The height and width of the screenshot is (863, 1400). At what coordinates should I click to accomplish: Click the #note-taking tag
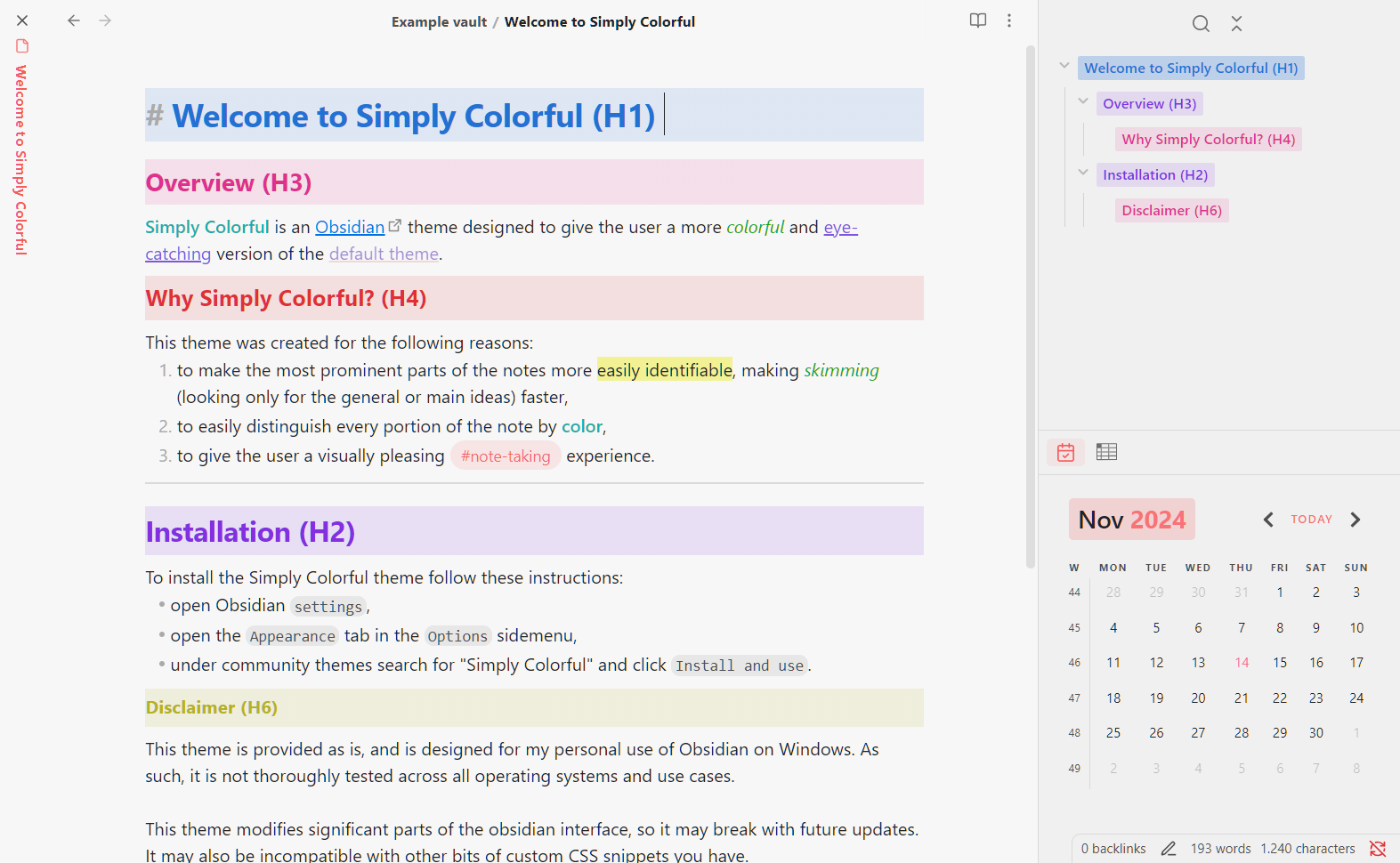(x=506, y=456)
